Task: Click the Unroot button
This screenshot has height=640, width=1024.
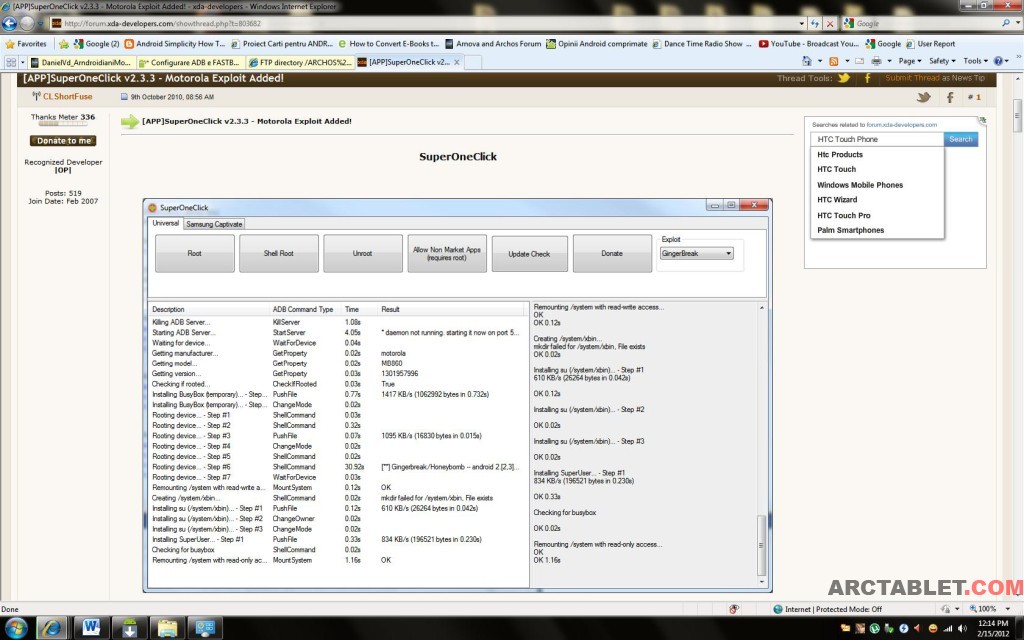Action: click(362, 253)
